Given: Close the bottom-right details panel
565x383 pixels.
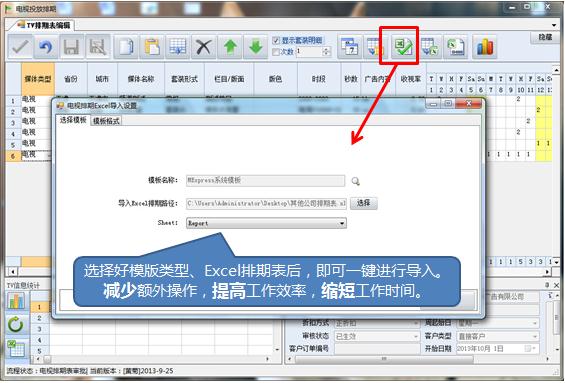Looking at the screenshot, I should (556, 285).
